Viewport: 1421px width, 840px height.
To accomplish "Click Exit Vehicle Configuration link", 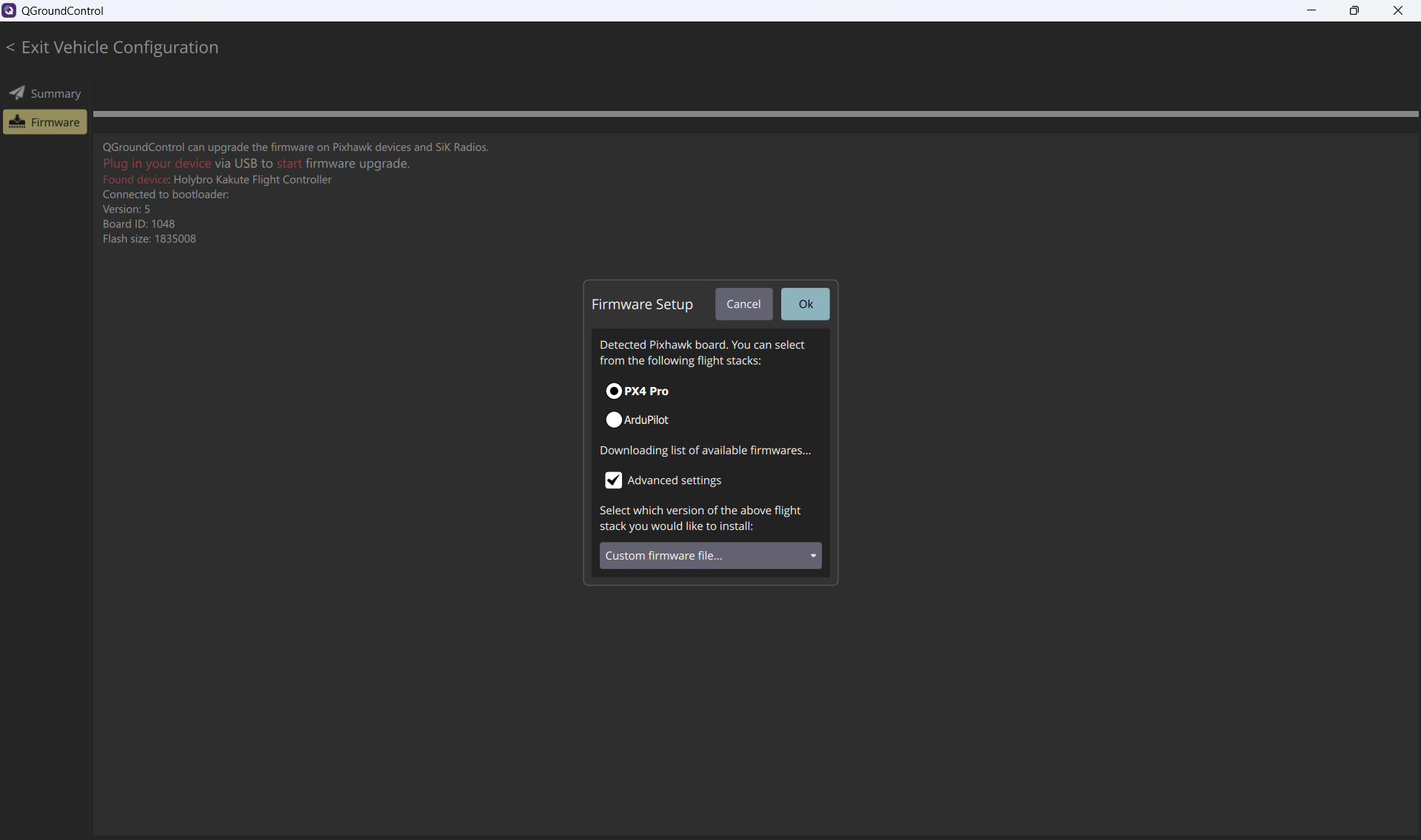I will (x=113, y=47).
